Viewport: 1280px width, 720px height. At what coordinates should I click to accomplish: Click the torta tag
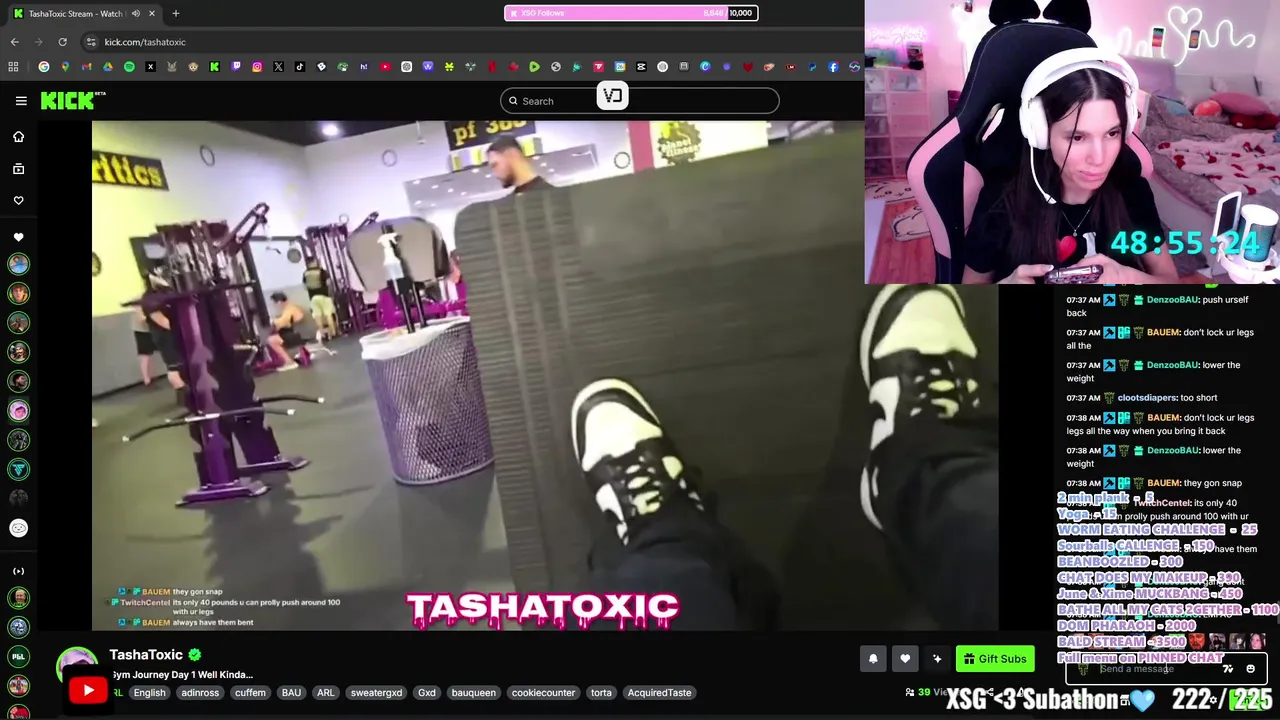[601, 692]
